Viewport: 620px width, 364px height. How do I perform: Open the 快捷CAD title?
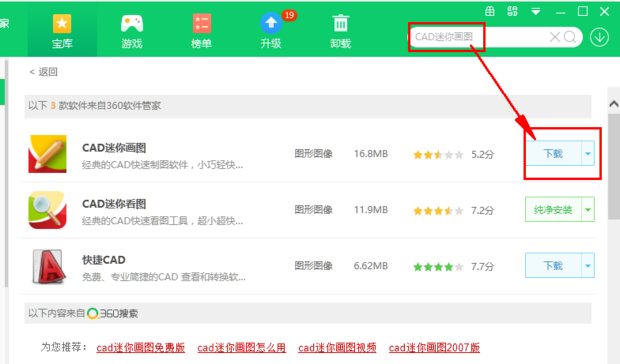[104, 260]
